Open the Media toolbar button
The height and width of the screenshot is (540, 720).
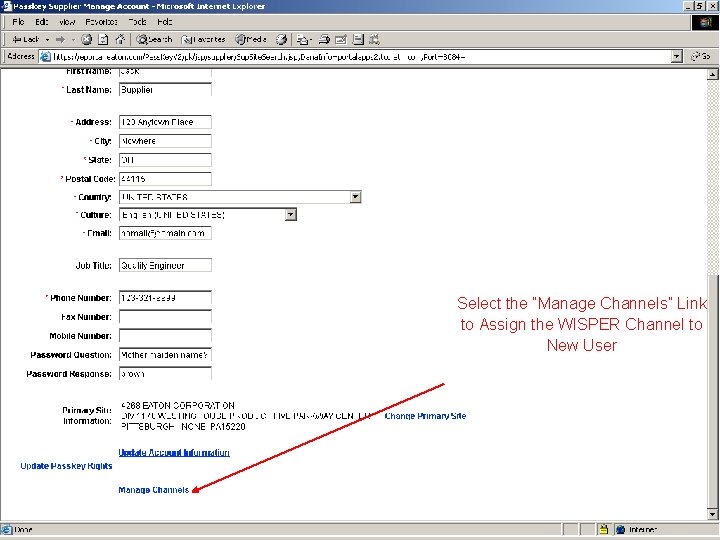pyautogui.click(x=251, y=39)
